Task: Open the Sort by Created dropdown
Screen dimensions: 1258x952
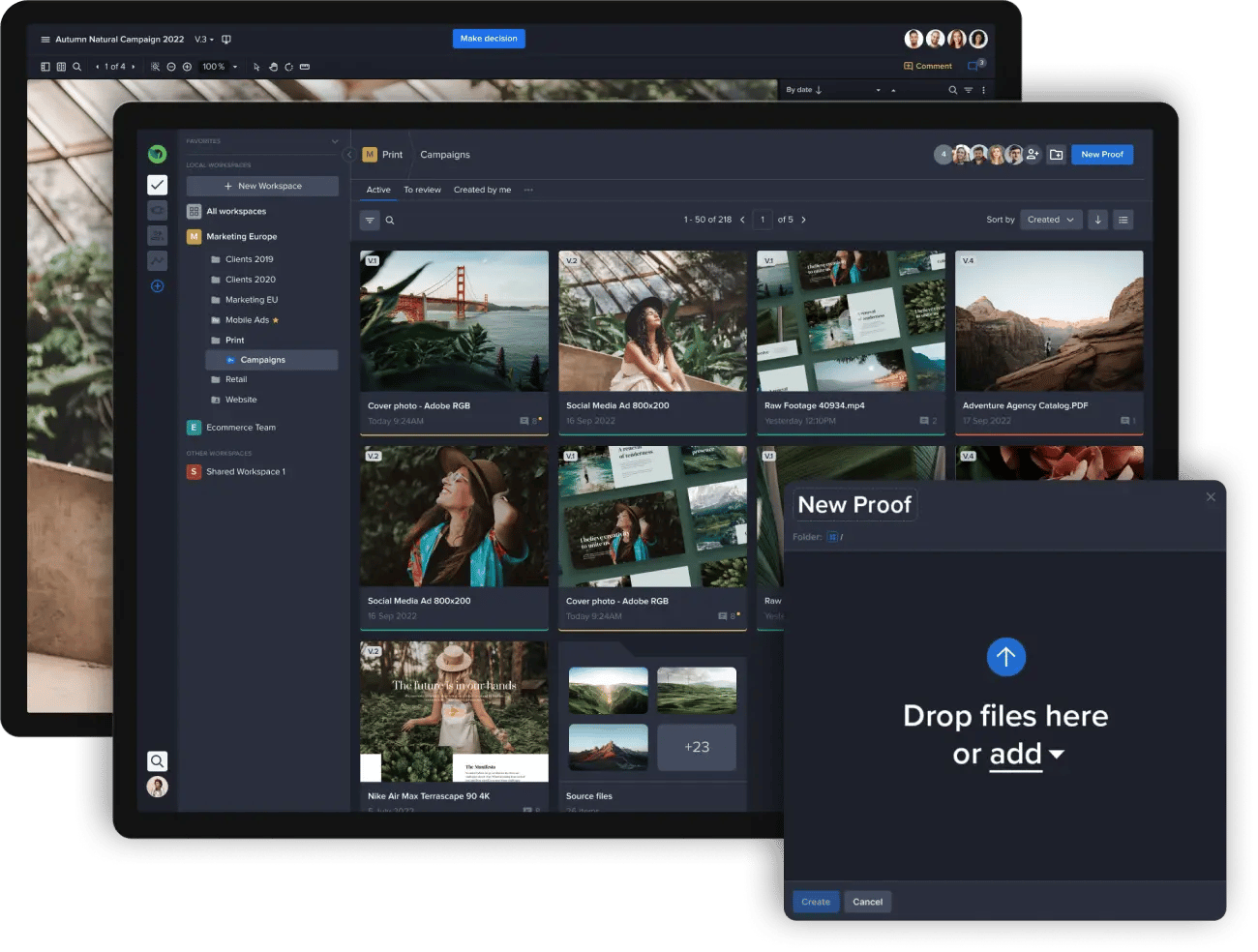Action: pos(1050,220)
